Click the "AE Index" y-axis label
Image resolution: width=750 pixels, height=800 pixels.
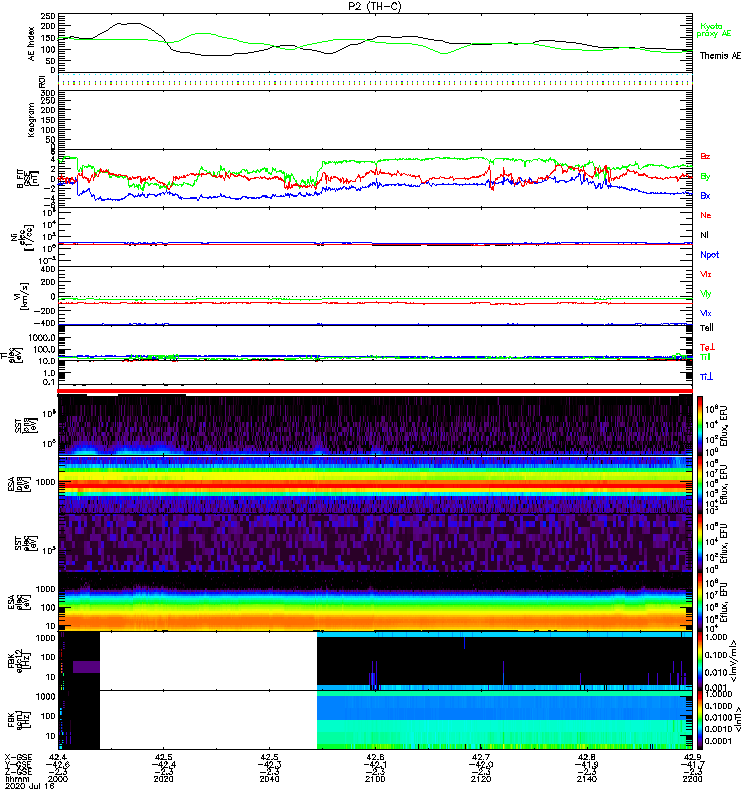pos(32,44)
